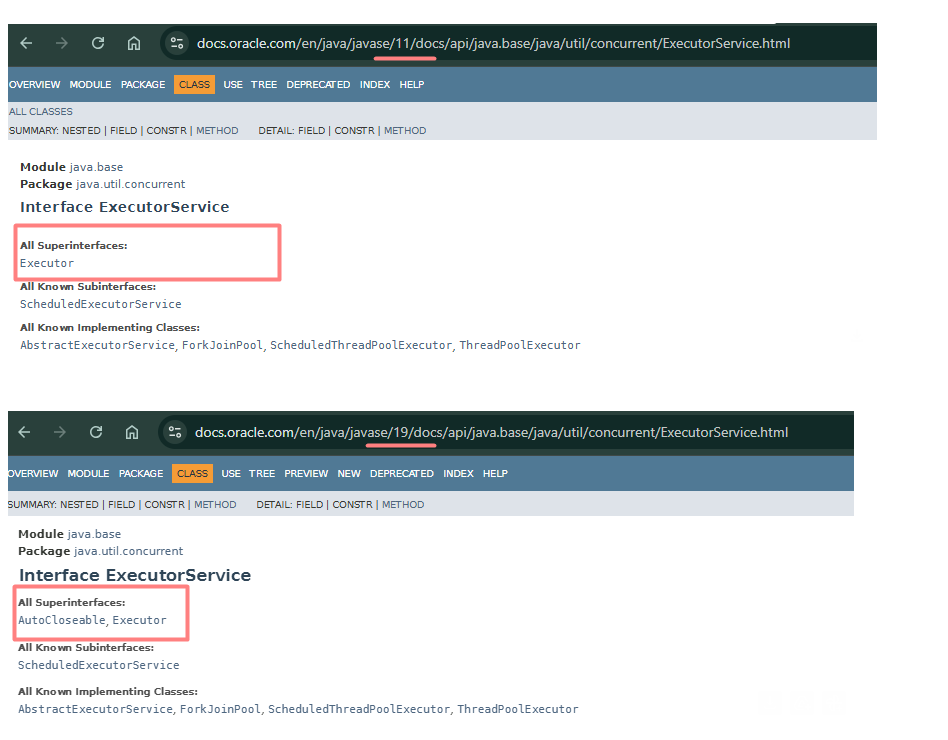Open USE in Java 19 nav bar
Viewport: 948px width, 740px height.
(231, 473)
